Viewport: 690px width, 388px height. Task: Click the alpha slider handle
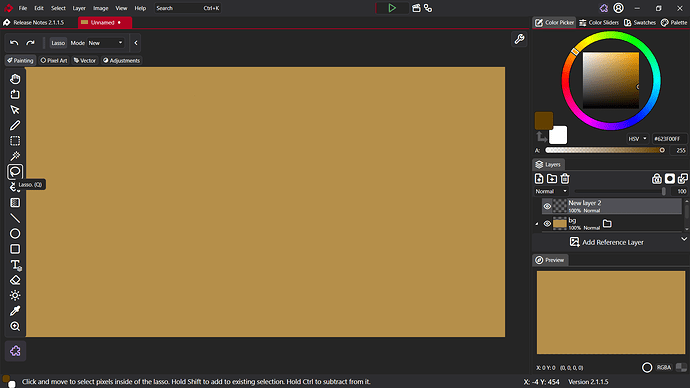(662, 150)
